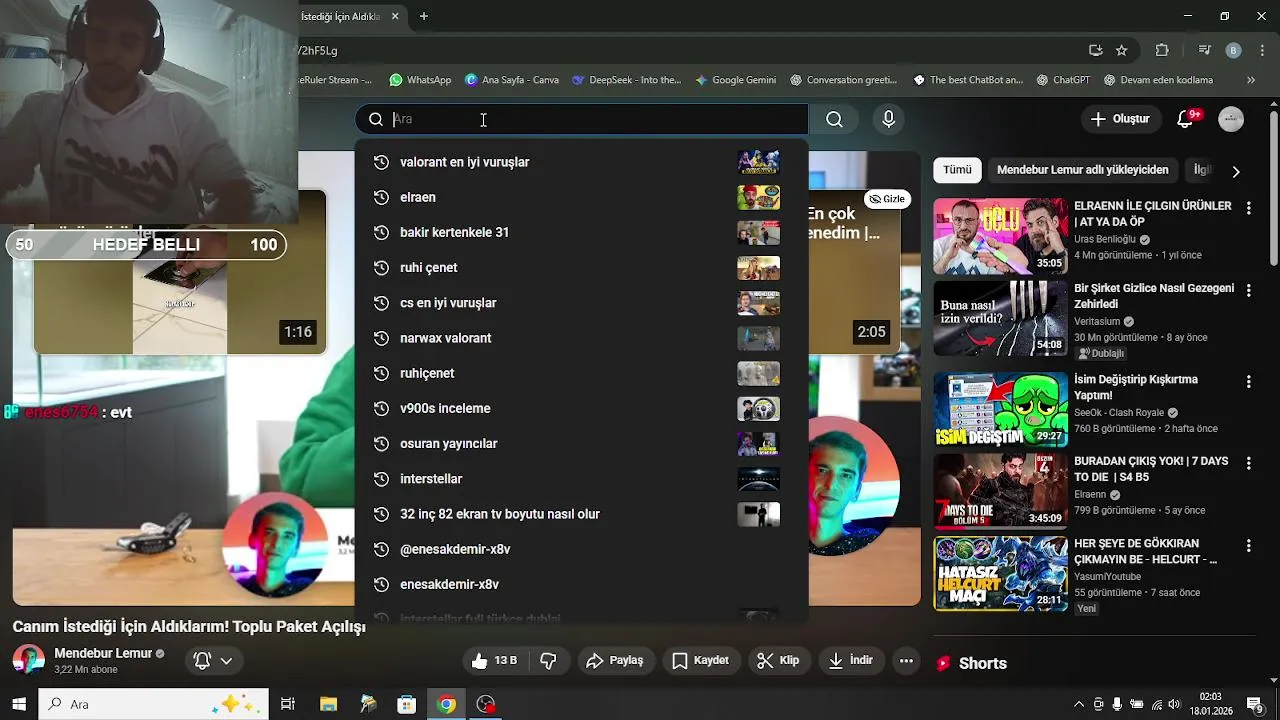Select Mendebur Lemur adlı yükleyiciden chip
This screenshot has height=720, width=1280.
click(1082, 170)
